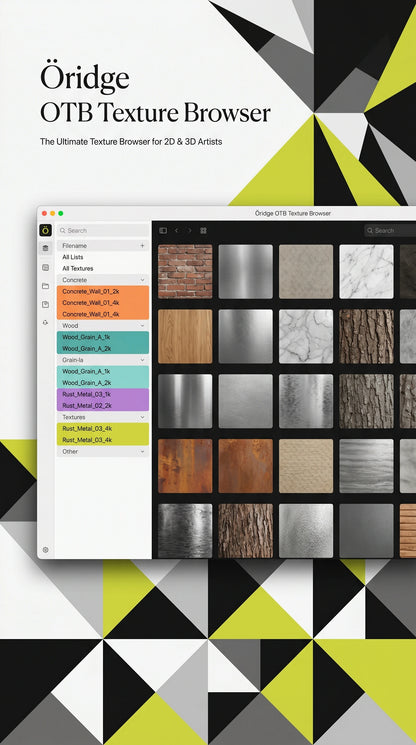Click the clipboard icon in the left rail

46,304
